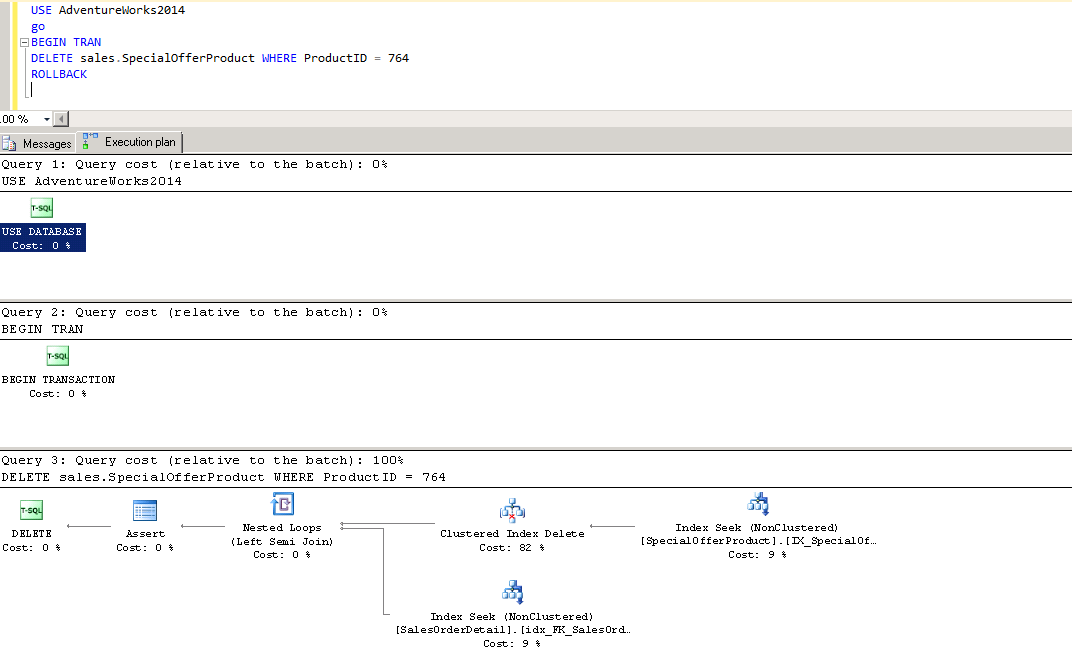Click the Query 3 cost header text
The width and height of the screenshot is (1072, 671).
pos(202,460)
